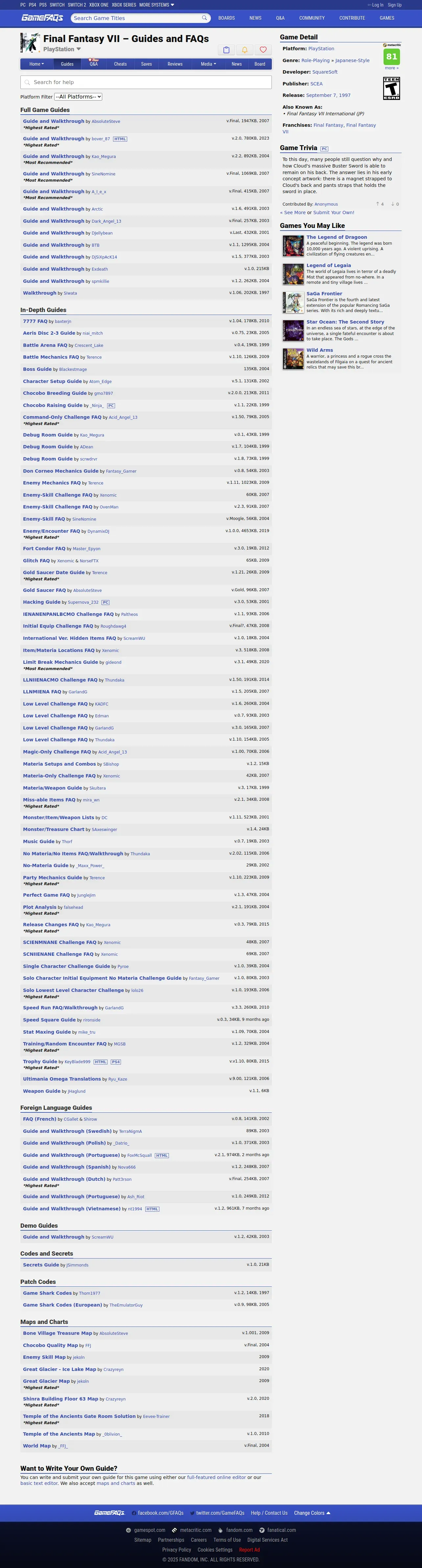Click the Sign Up link
Image resolution: width=422 pixels, height=1568 pixels.
395,5
